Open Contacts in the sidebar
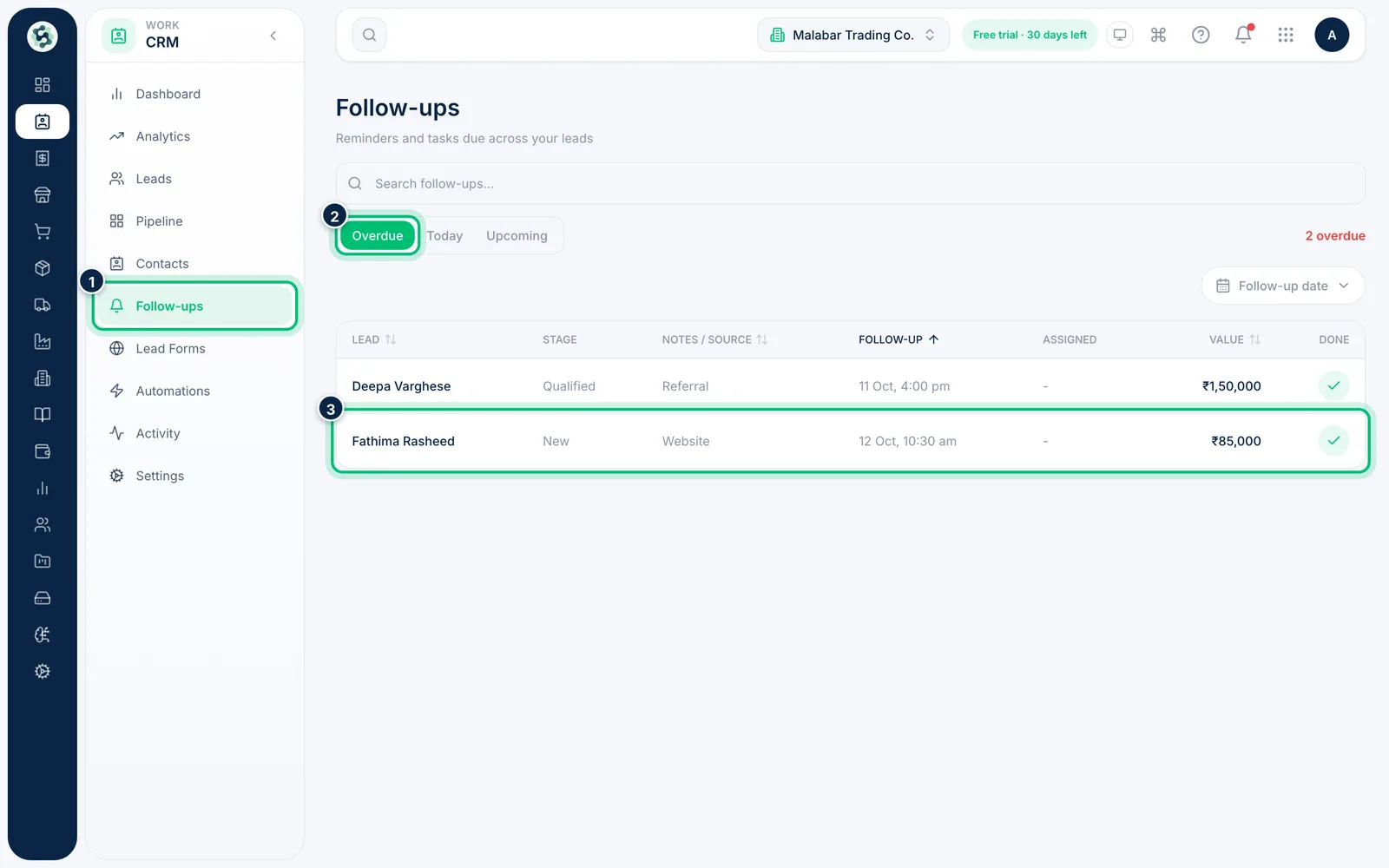This screenshot has height=868, width=1389. click(194, 264)
